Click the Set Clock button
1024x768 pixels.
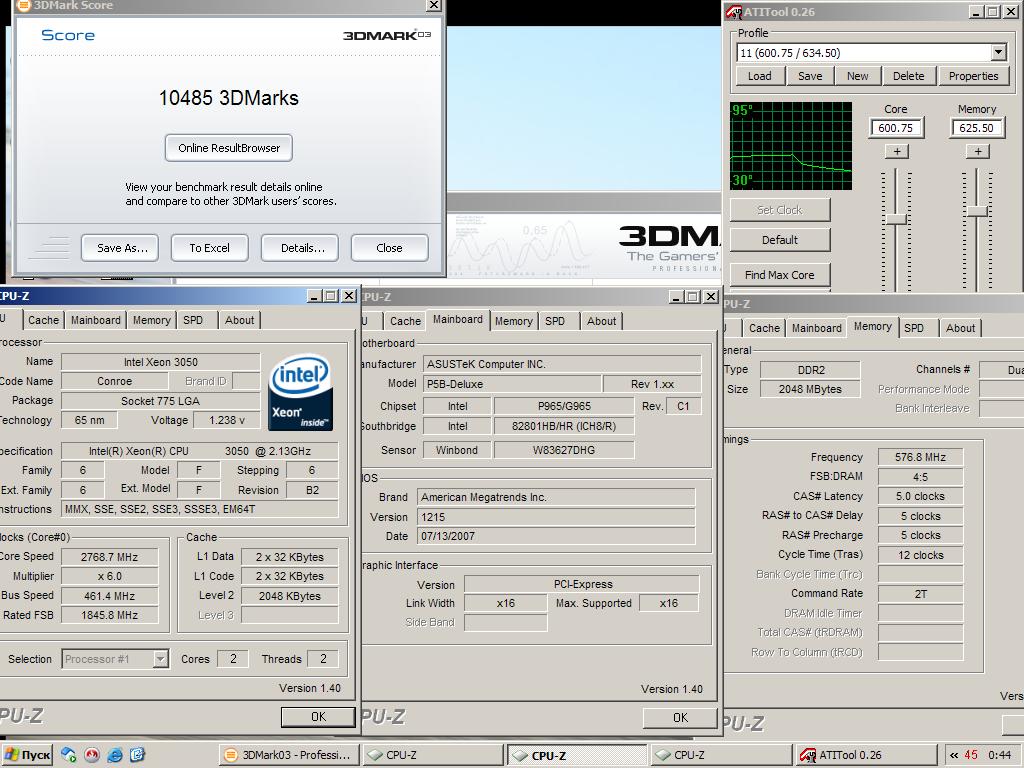pyautogui.click(x=780, y=210)
